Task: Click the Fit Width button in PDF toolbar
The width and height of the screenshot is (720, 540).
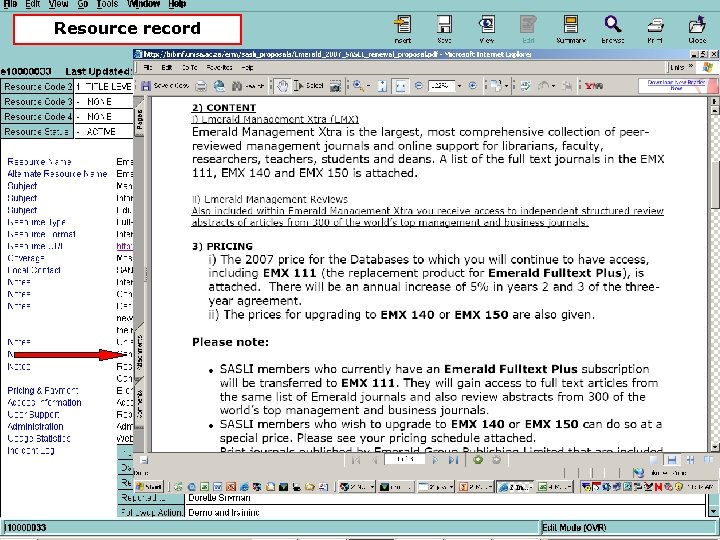Action: tap(400, 86)
